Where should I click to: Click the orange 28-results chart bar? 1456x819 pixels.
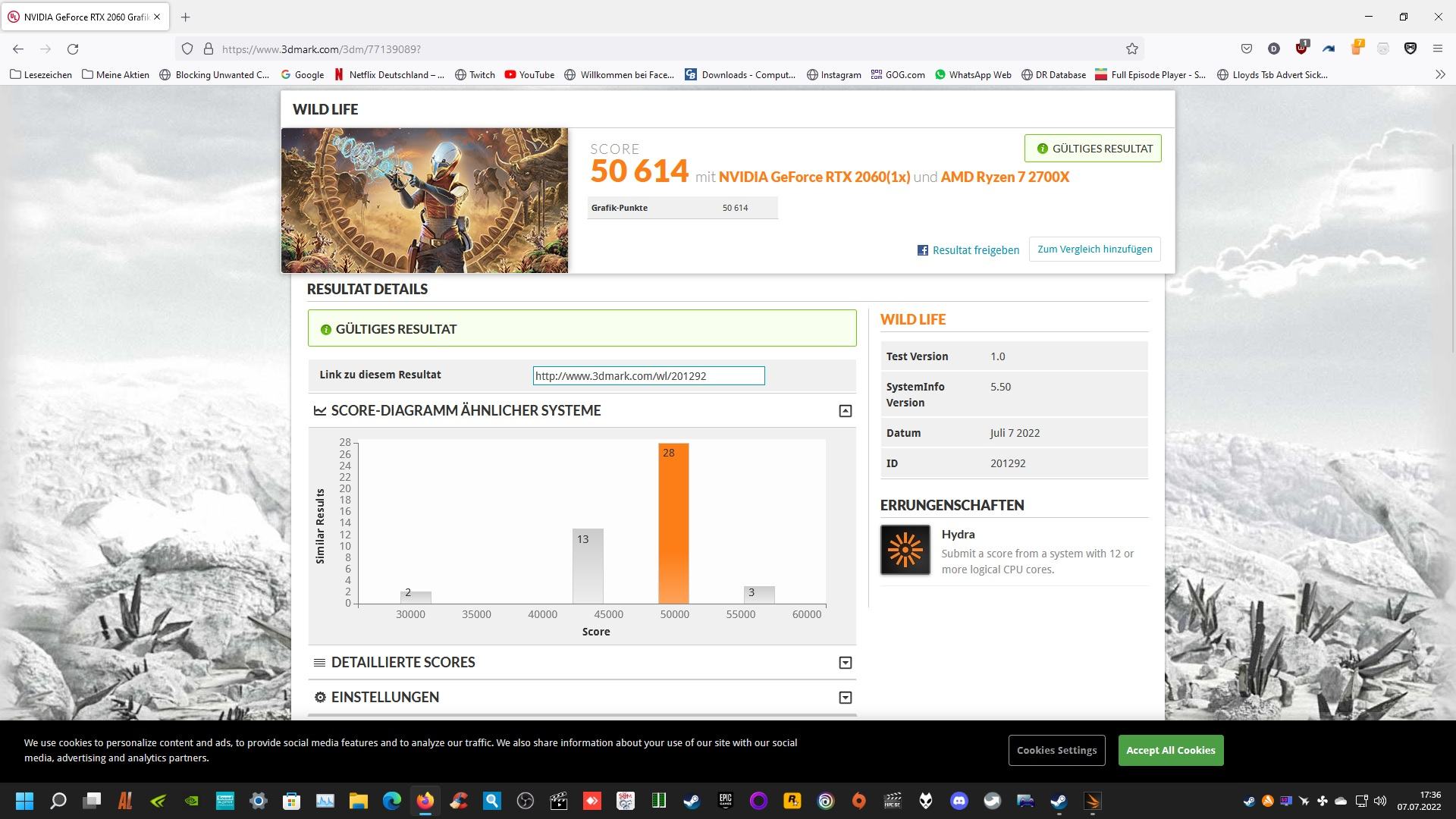(673, 523)
